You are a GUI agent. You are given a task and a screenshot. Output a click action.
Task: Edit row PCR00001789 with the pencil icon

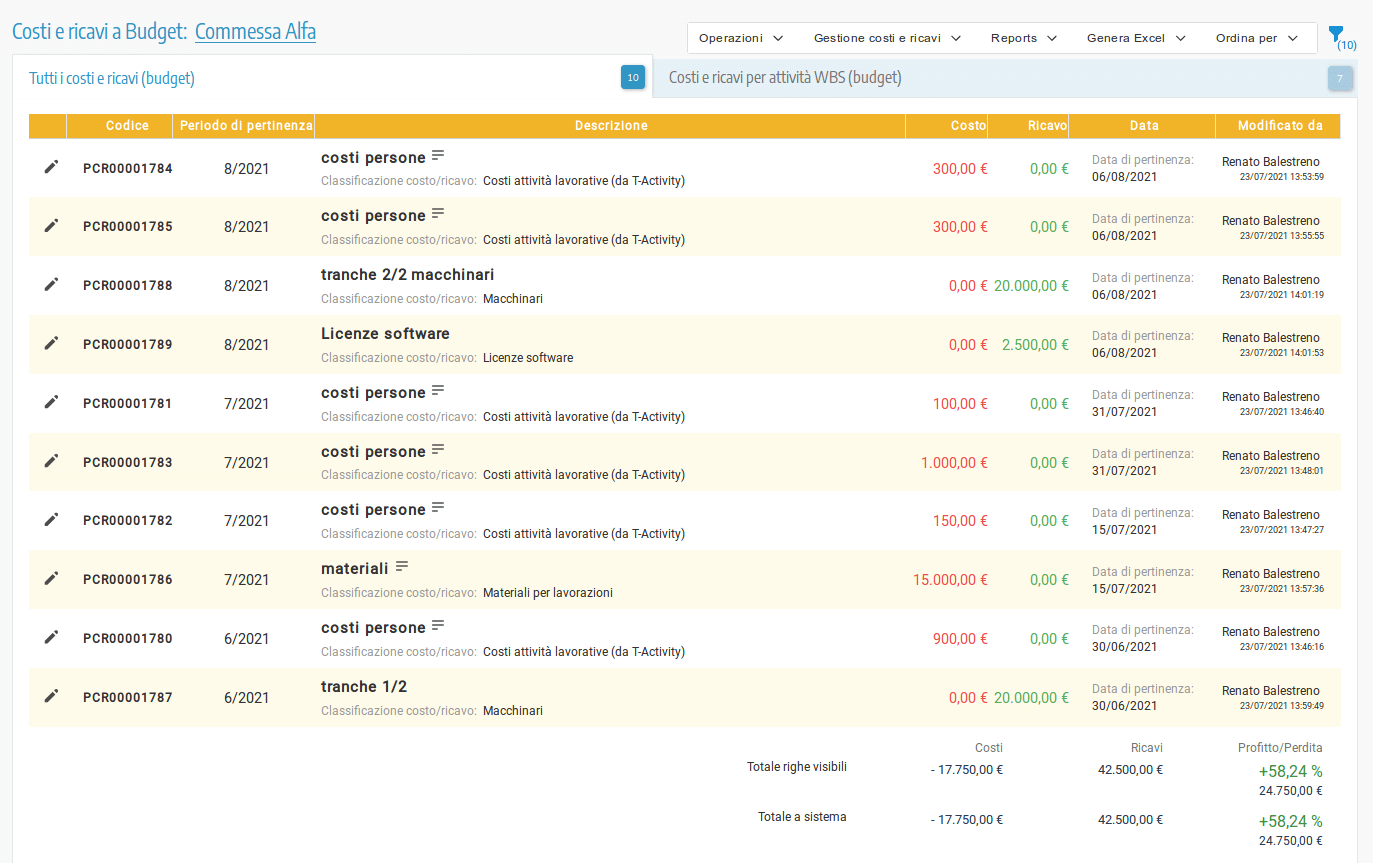[x=51, y=343]
